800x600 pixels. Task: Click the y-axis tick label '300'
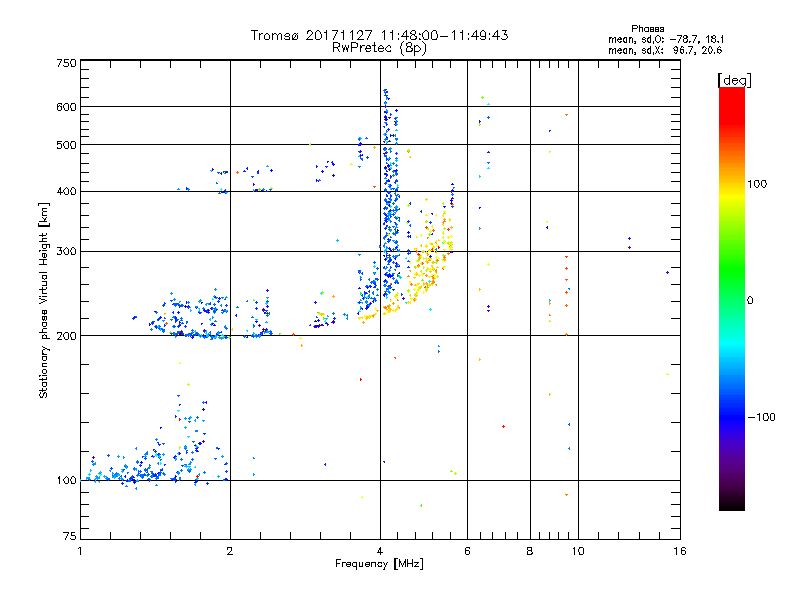coord(66,252)
